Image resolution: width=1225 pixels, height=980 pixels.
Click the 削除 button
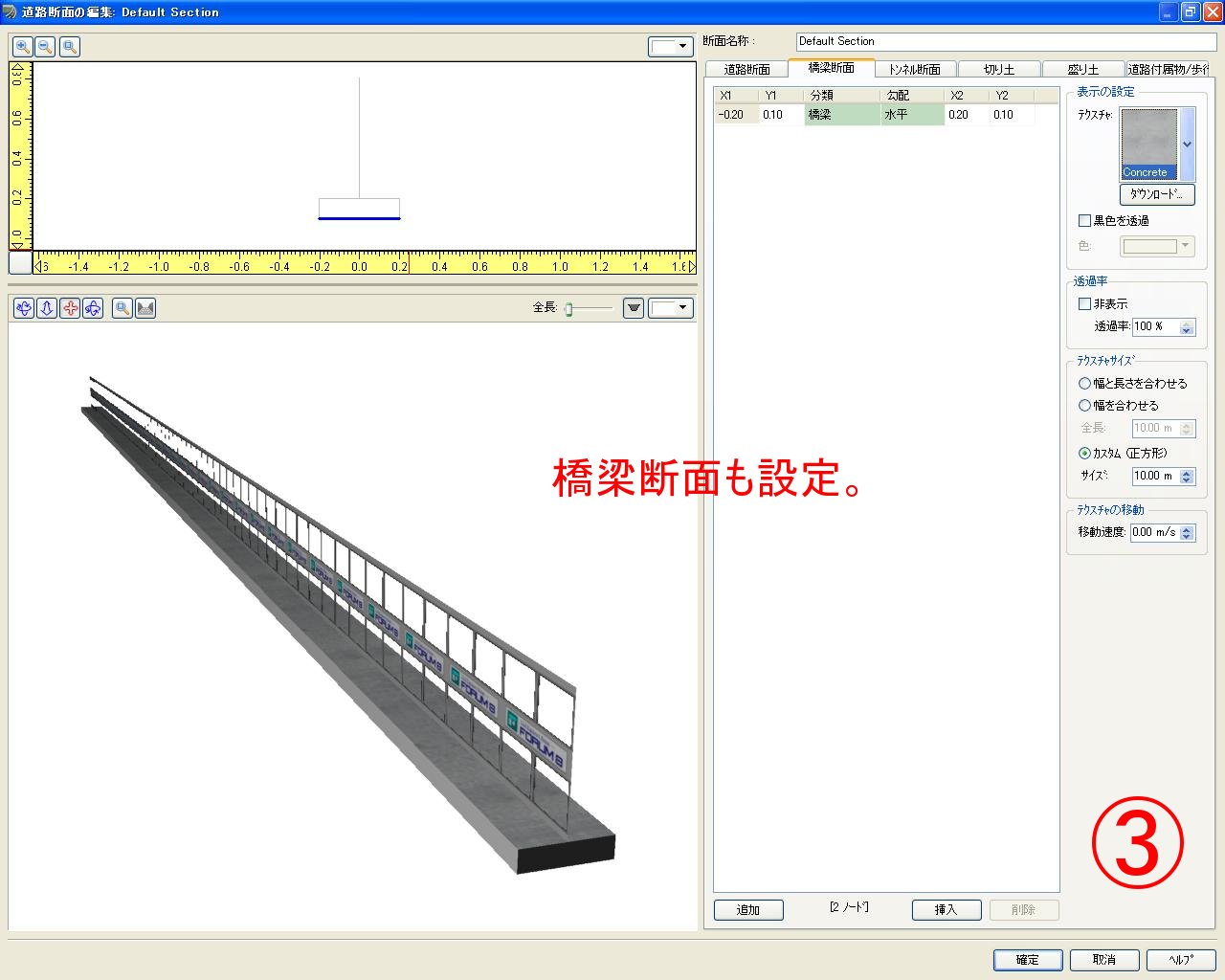point(1023,910)
